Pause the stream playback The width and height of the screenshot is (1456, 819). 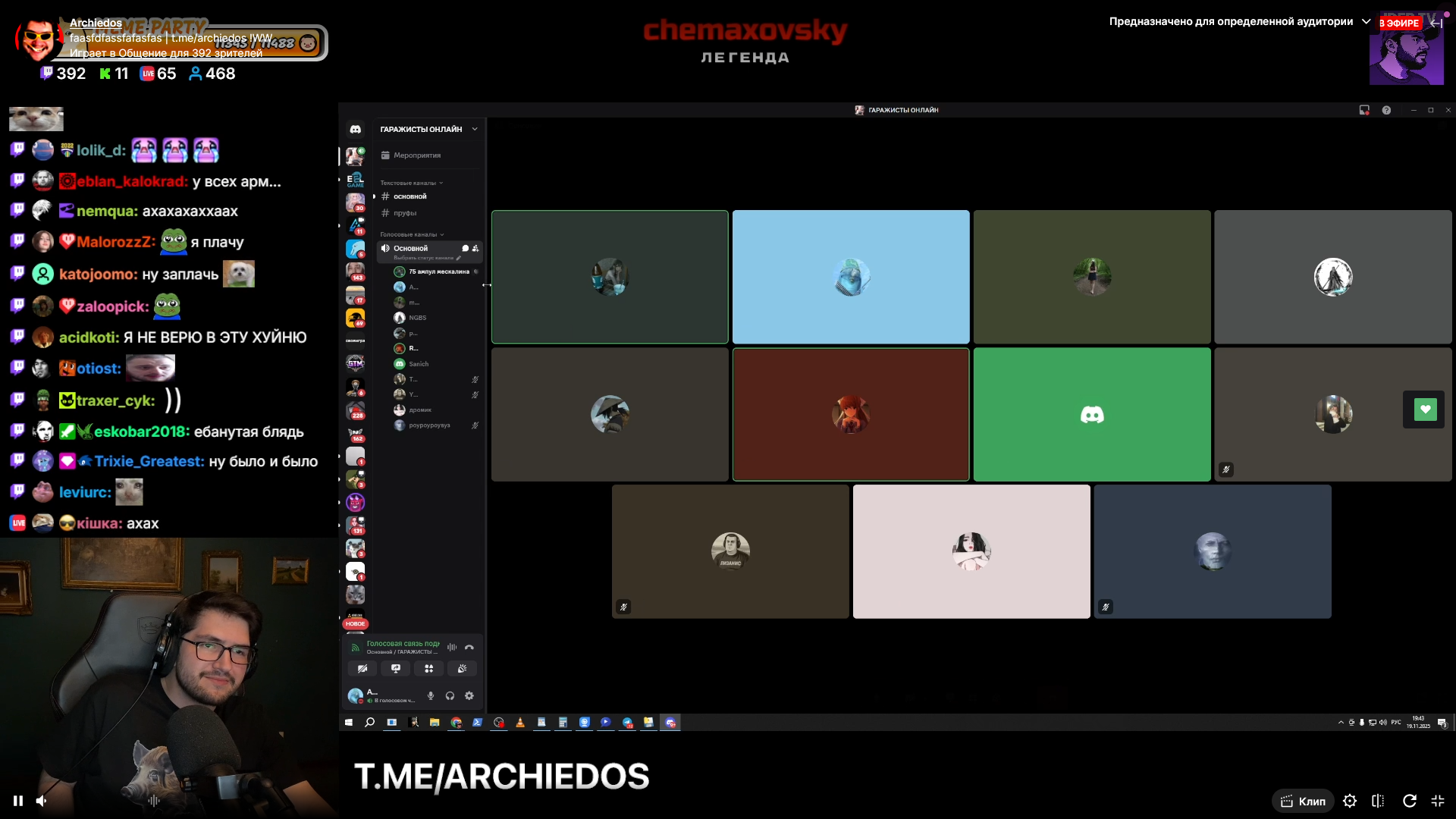pos(18,801)
